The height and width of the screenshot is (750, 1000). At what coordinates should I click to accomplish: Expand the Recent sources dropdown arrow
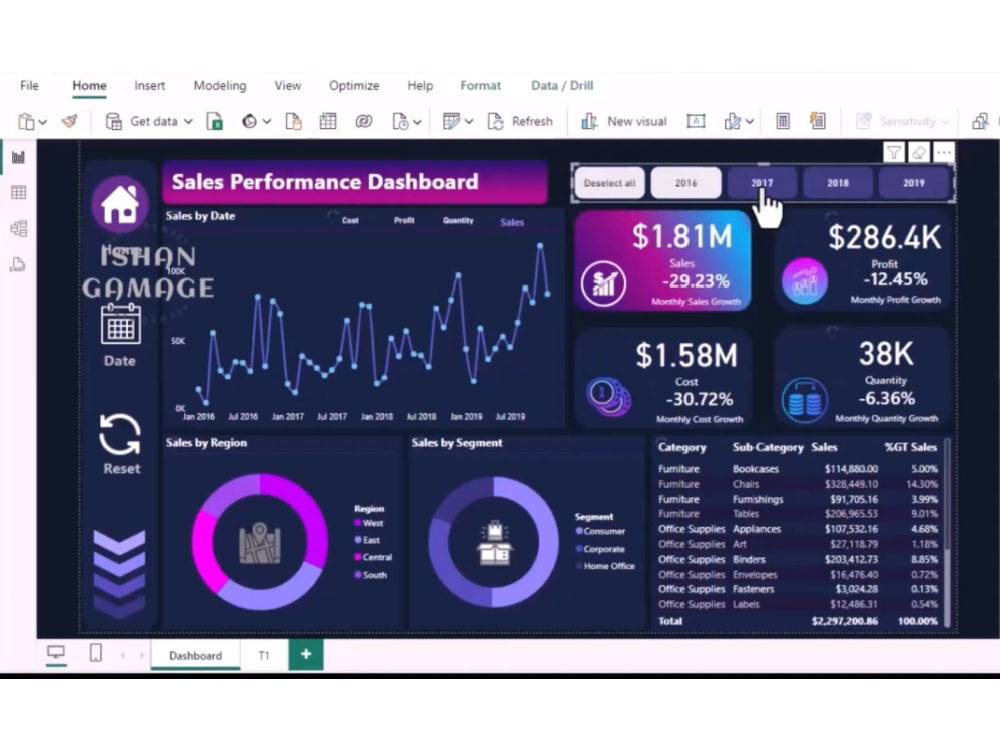(x=417, y=122)
